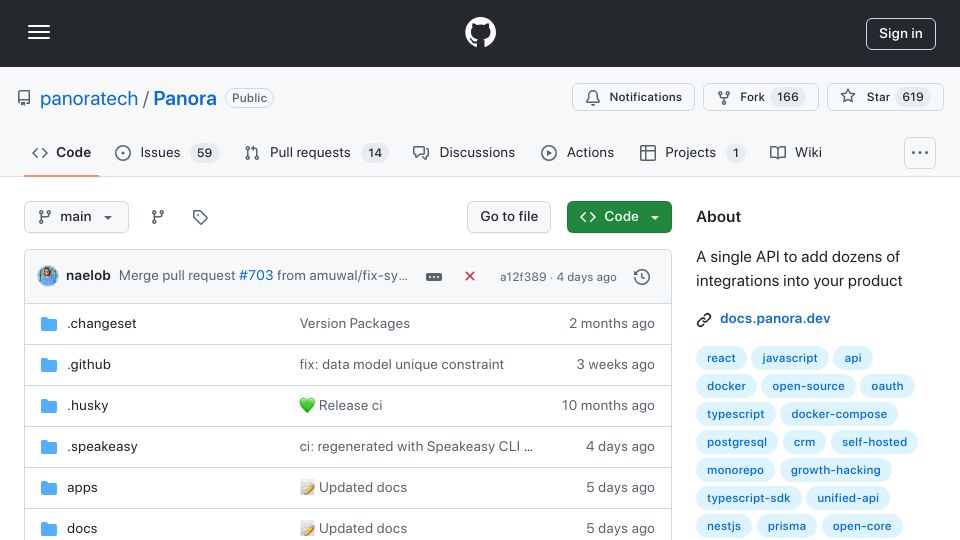Select the unified-api topic tag

848,498
